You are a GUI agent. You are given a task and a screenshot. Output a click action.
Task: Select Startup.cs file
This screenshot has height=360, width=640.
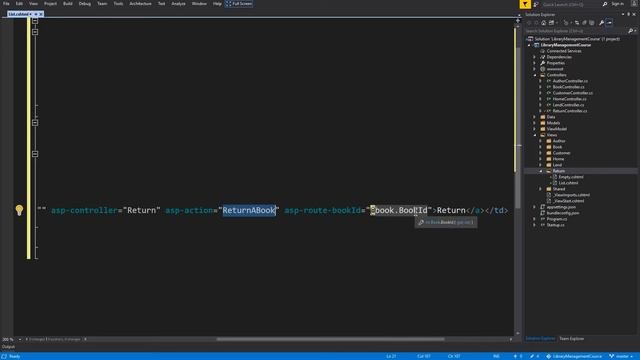[x=556, y=225]
